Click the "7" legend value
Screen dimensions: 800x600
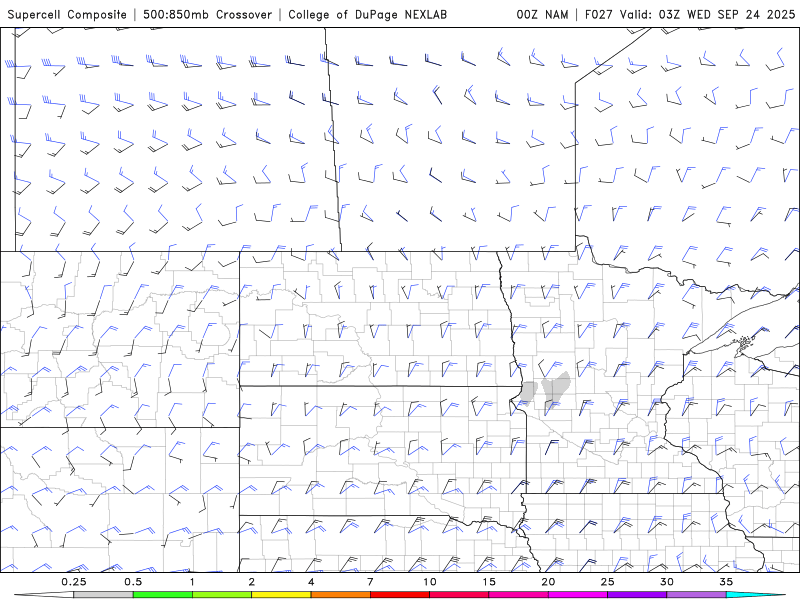(370, 582)
